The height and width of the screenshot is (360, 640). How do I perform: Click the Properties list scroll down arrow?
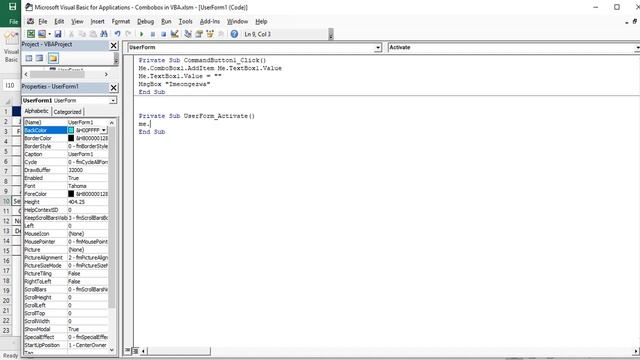112,350
